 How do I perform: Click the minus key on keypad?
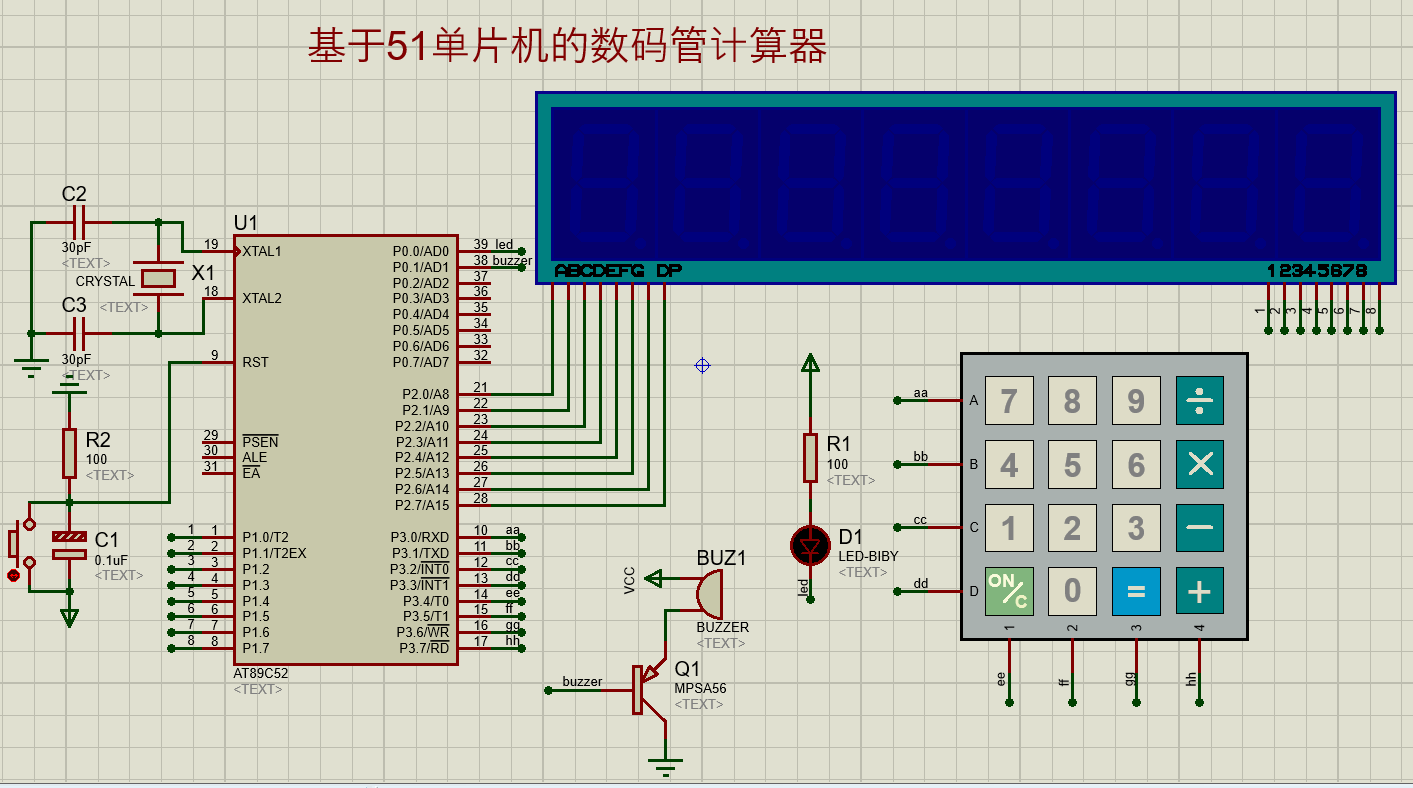[1199, 528]
